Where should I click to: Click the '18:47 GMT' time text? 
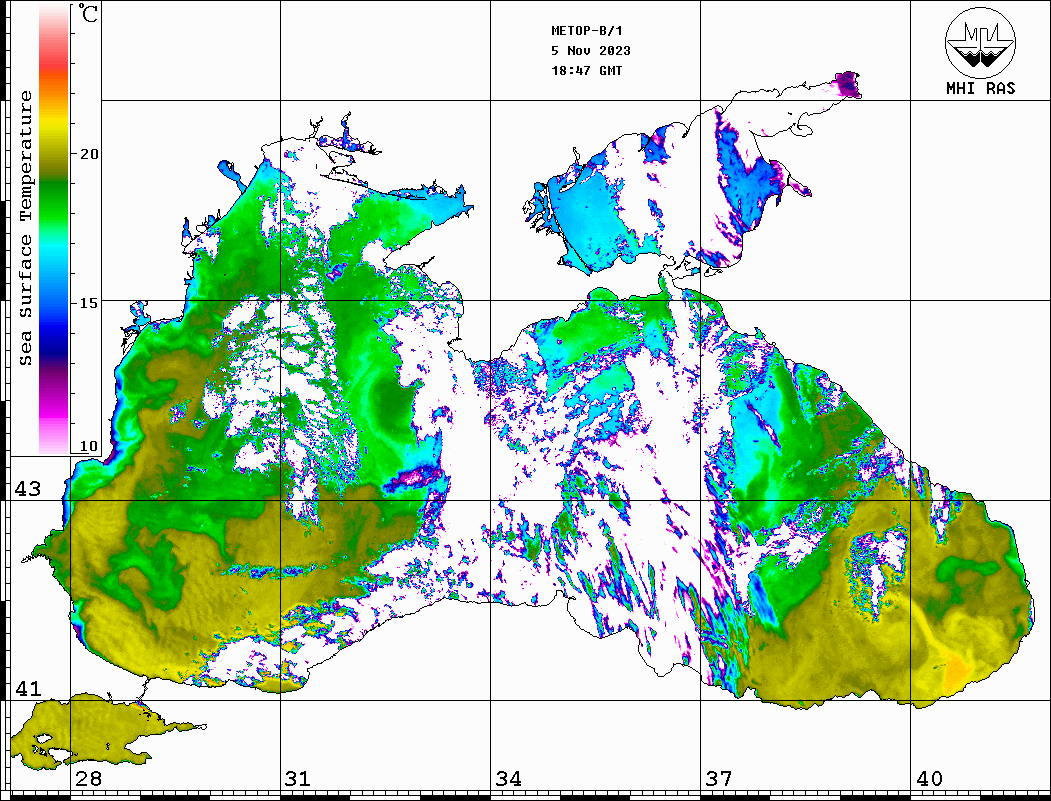pyautogui.click(x=586, y=70)
